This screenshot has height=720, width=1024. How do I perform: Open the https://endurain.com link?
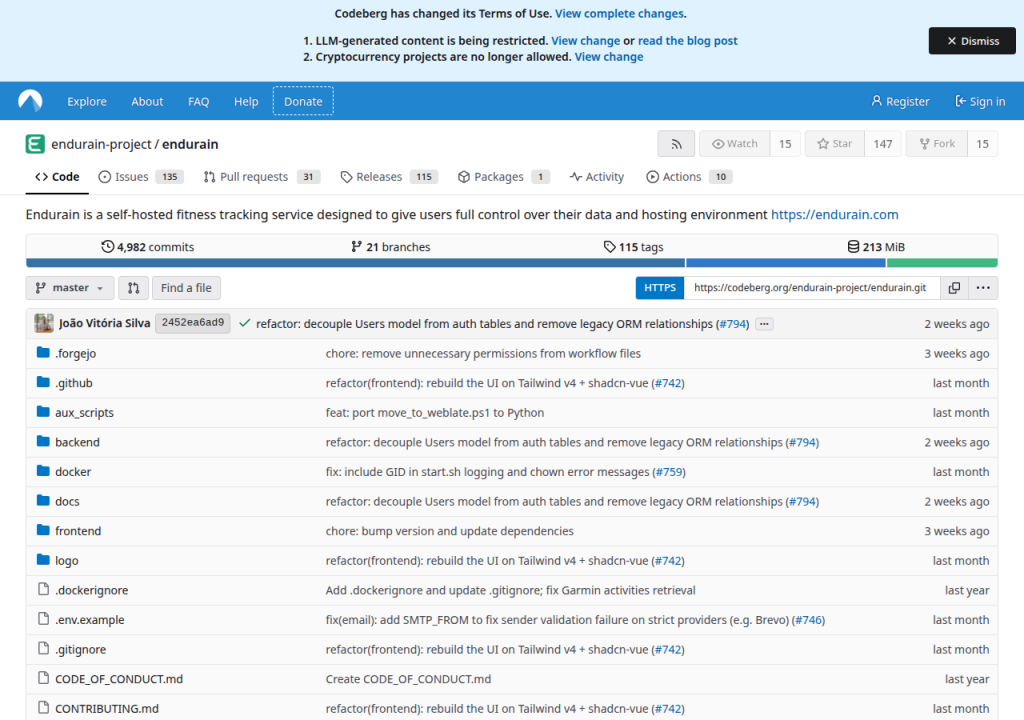coord(835,214)
